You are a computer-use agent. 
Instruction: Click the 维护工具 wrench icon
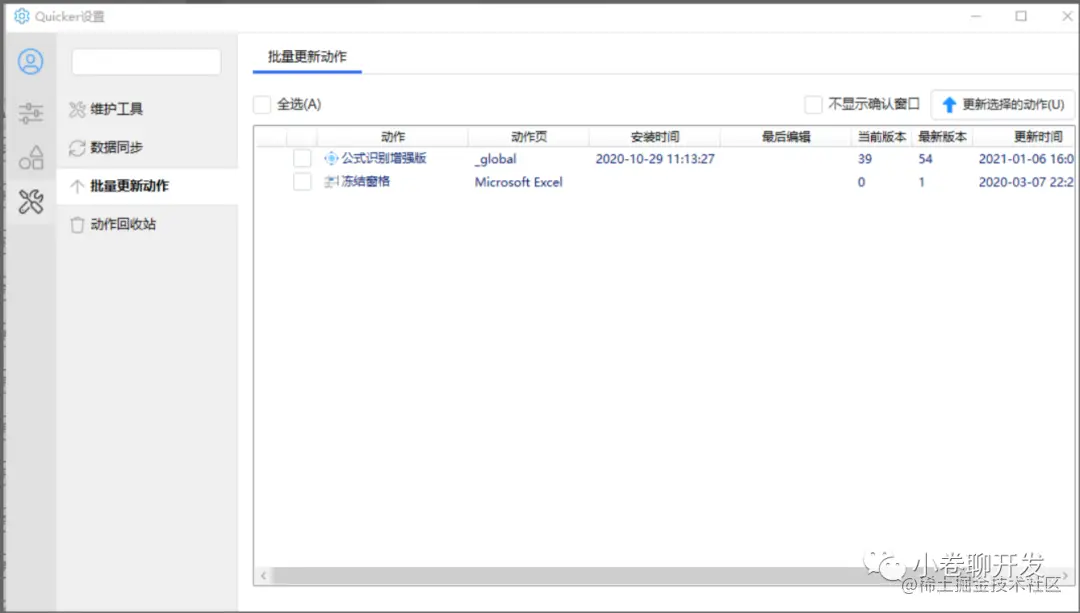point(77,109)
